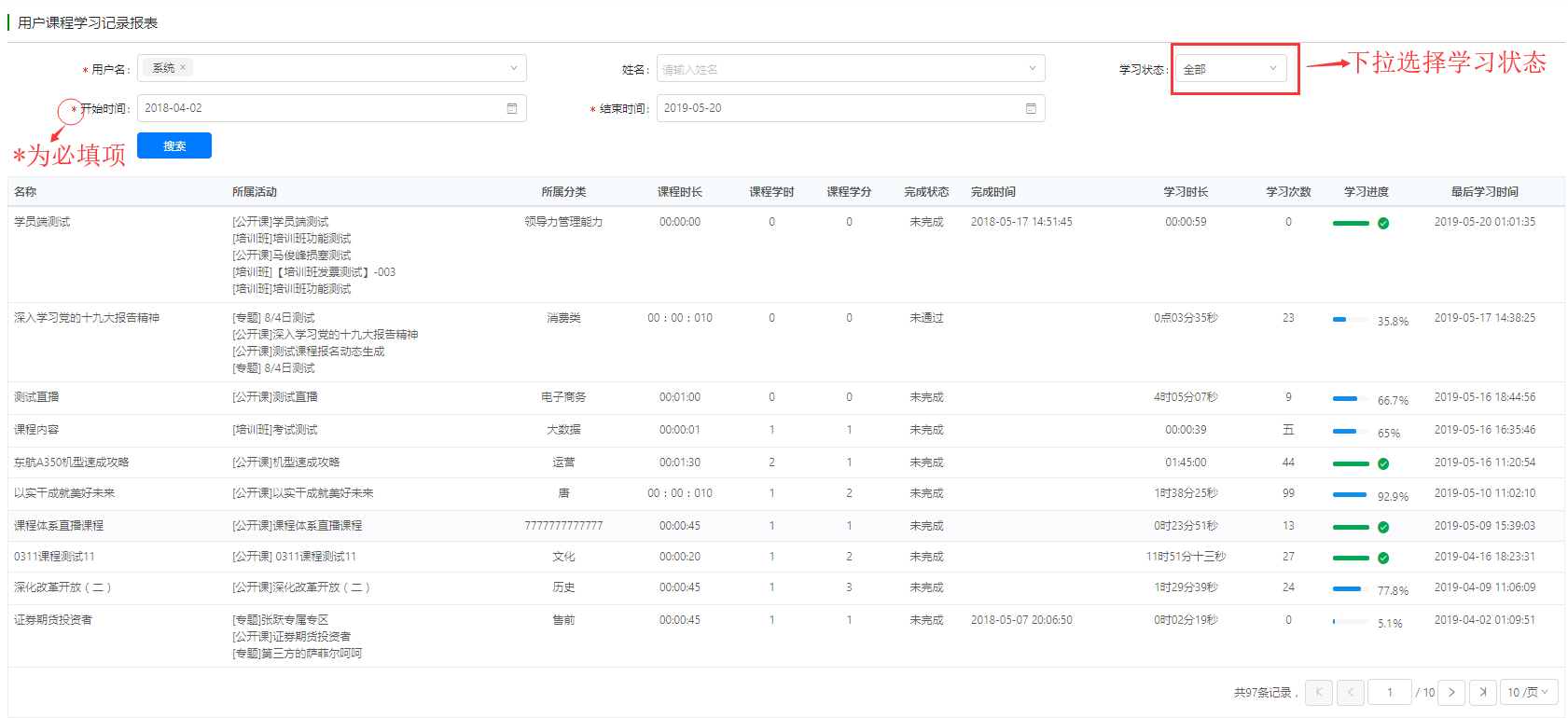The width and height of the screenshot is (1568, 718).
Task: Select the 课程内容 course name
Action: click(36, 430)
